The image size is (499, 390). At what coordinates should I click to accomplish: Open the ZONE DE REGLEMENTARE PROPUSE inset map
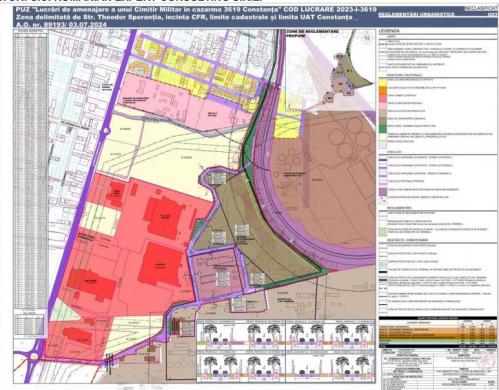click(331, 70)
